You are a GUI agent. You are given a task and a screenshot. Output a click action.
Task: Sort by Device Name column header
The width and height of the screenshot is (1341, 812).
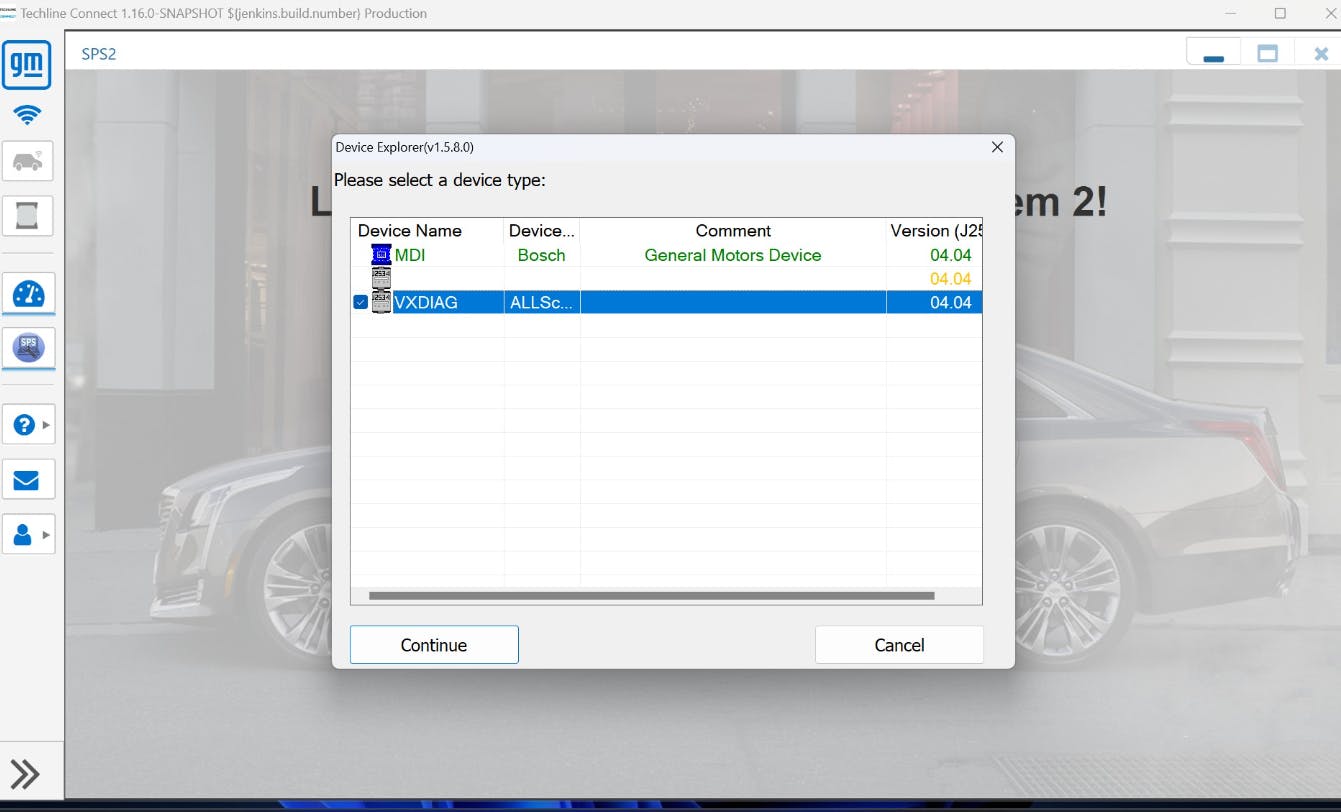click(410, 231)
